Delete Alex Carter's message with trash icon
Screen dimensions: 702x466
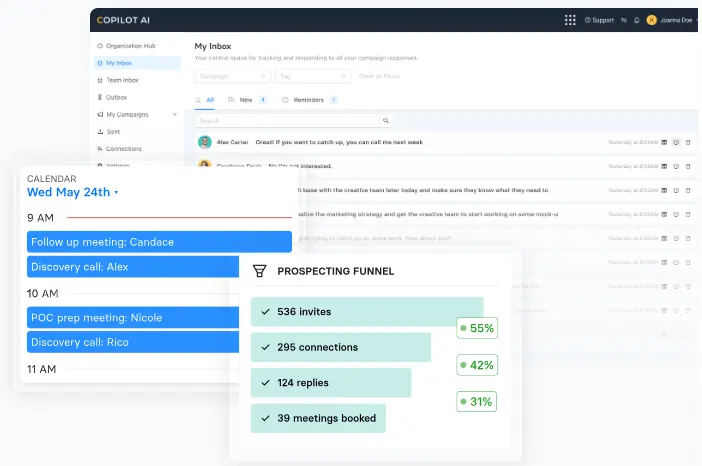coord(688,142)
